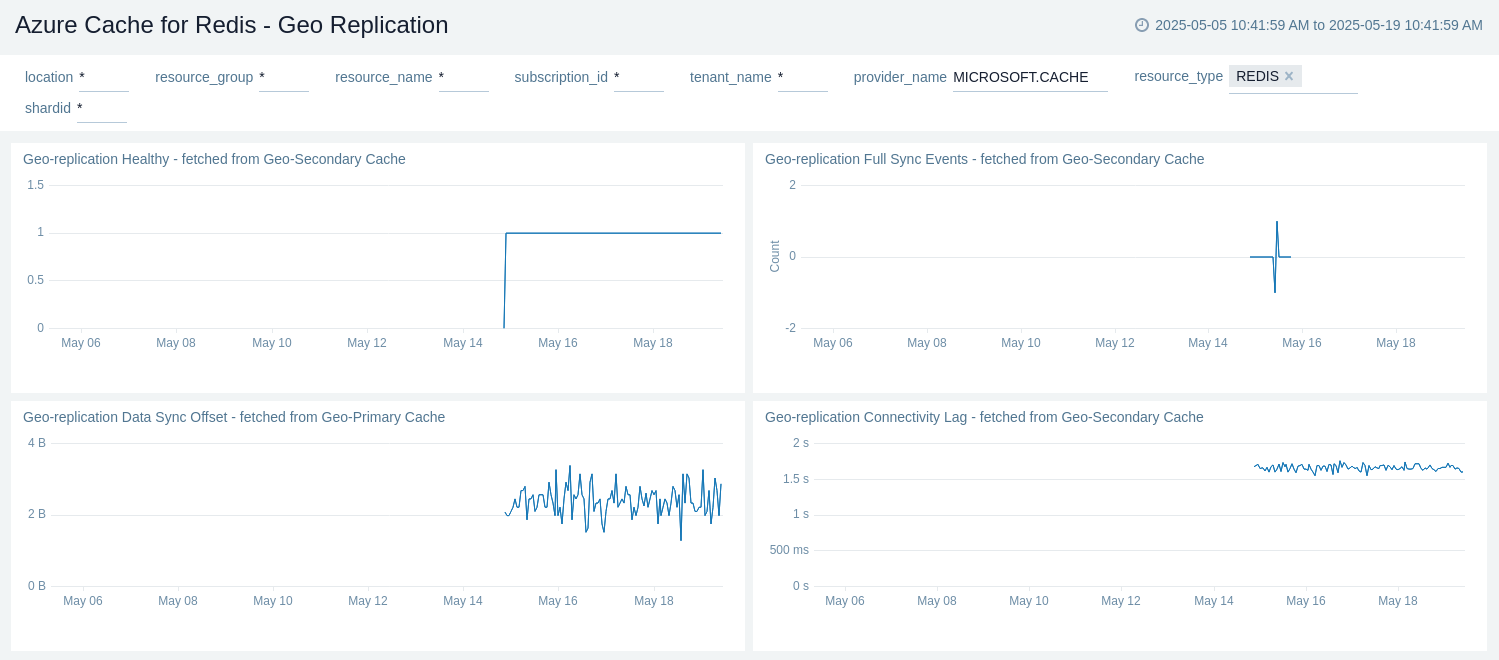The image size is (1499, 660).
Task: Click the 1.5 axis label in Healthy chart
Action: pyautogui.click(x=36, y=185)
